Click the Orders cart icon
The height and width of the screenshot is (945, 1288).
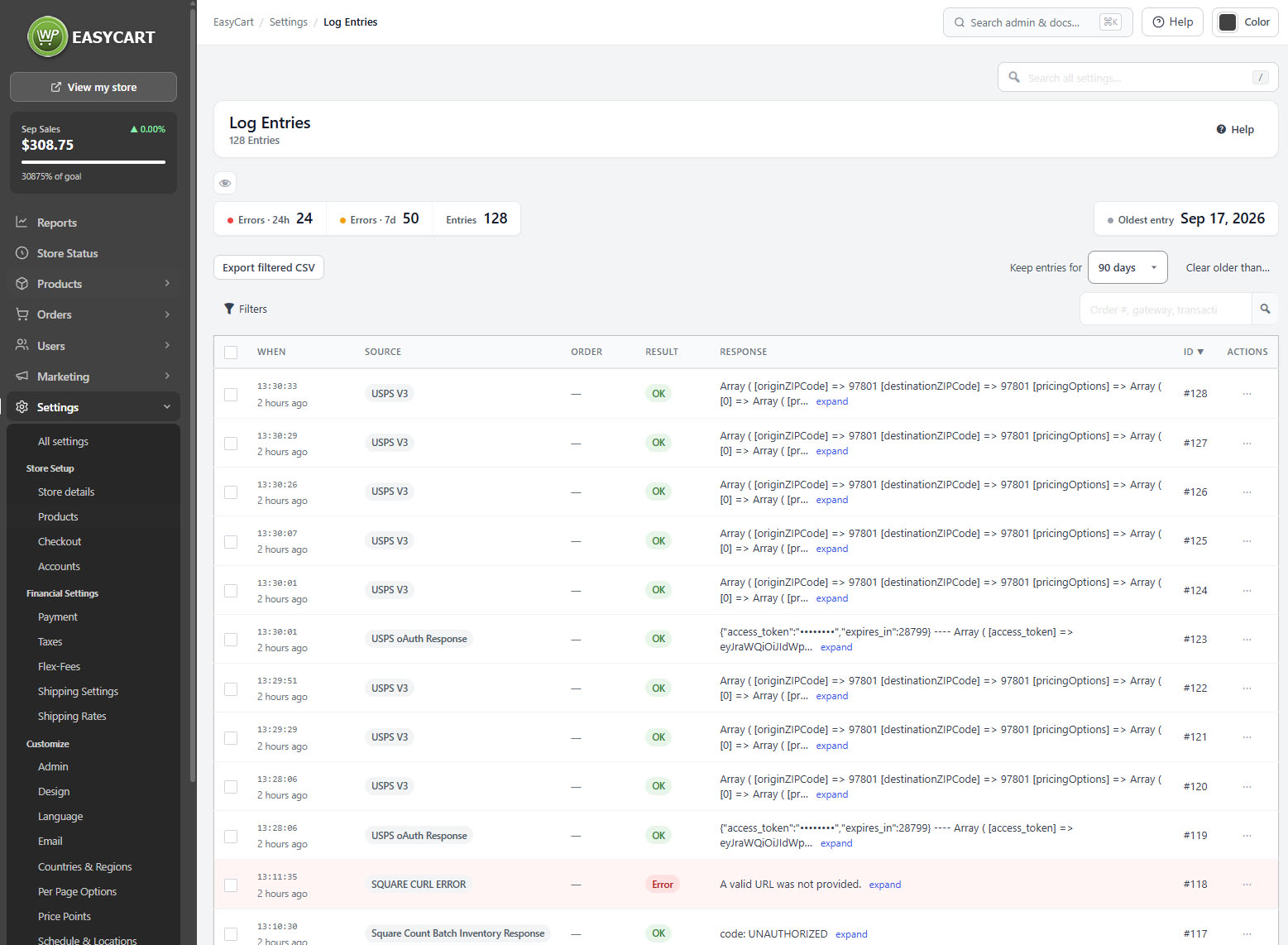coord(22,314)
